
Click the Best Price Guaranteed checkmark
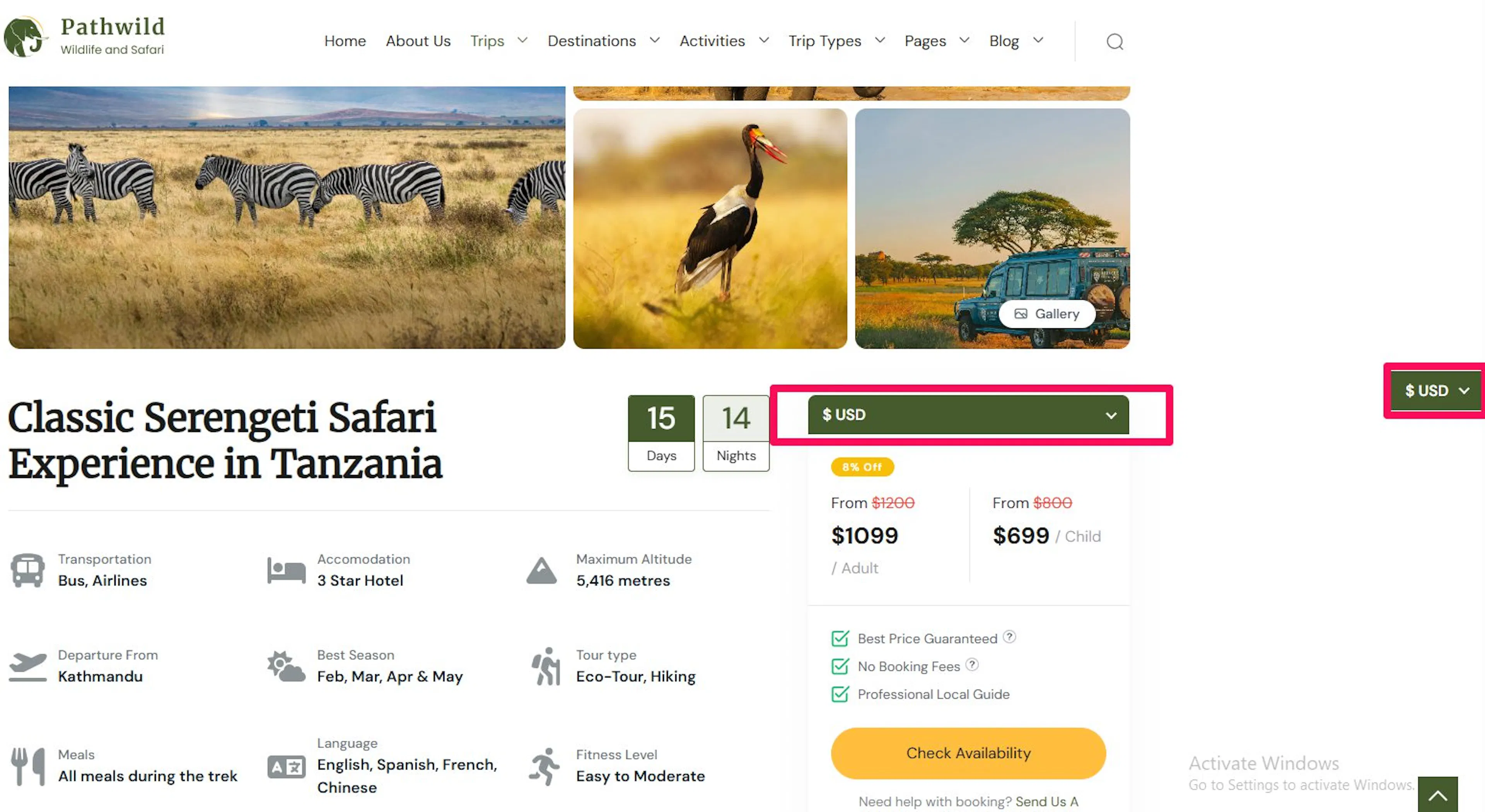click(840, 638)
